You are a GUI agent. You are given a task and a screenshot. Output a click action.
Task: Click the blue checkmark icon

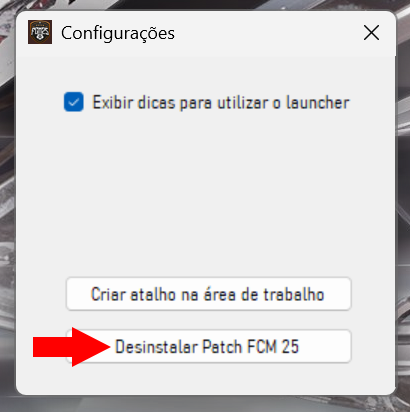(x=74, y=102)
